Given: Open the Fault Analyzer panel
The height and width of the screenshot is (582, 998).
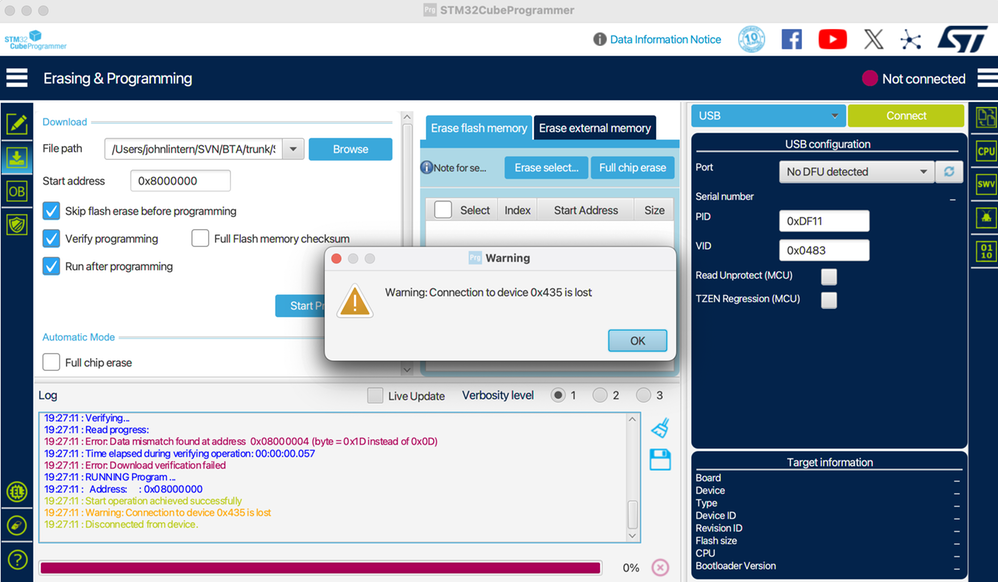Looking at the screenshot, I should pos(985,217).
